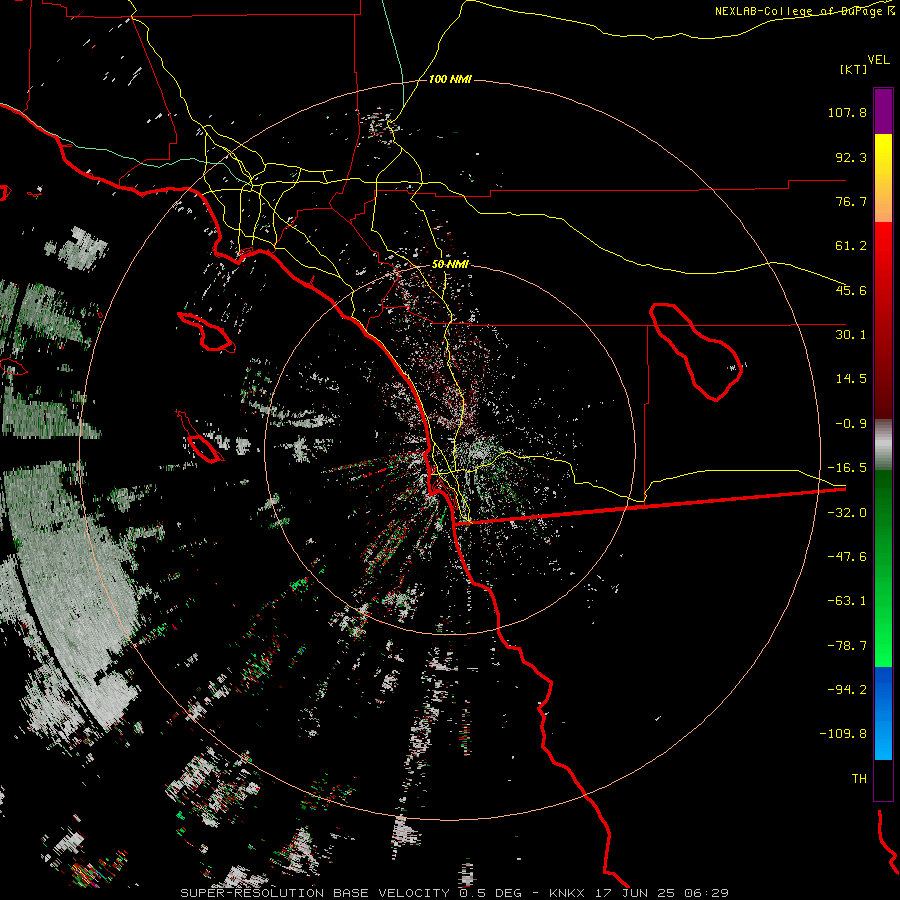This screenshot has width=900, height=900.
Task: Click the VEL legend title
Action: pos(878,59)
